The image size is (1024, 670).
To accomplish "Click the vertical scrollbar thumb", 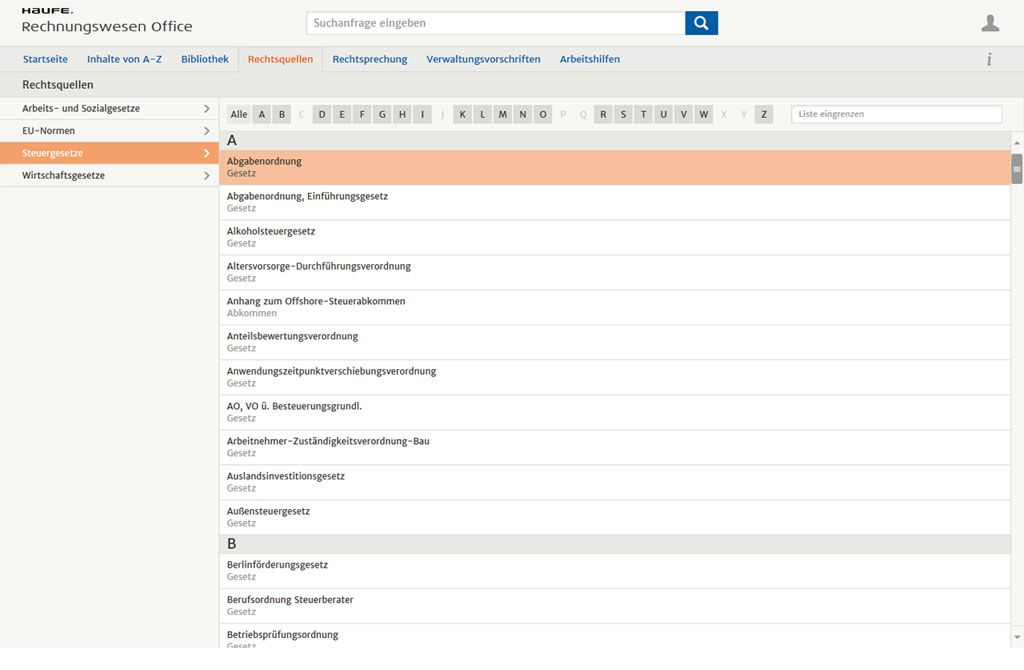I will tap(1017, 169).
